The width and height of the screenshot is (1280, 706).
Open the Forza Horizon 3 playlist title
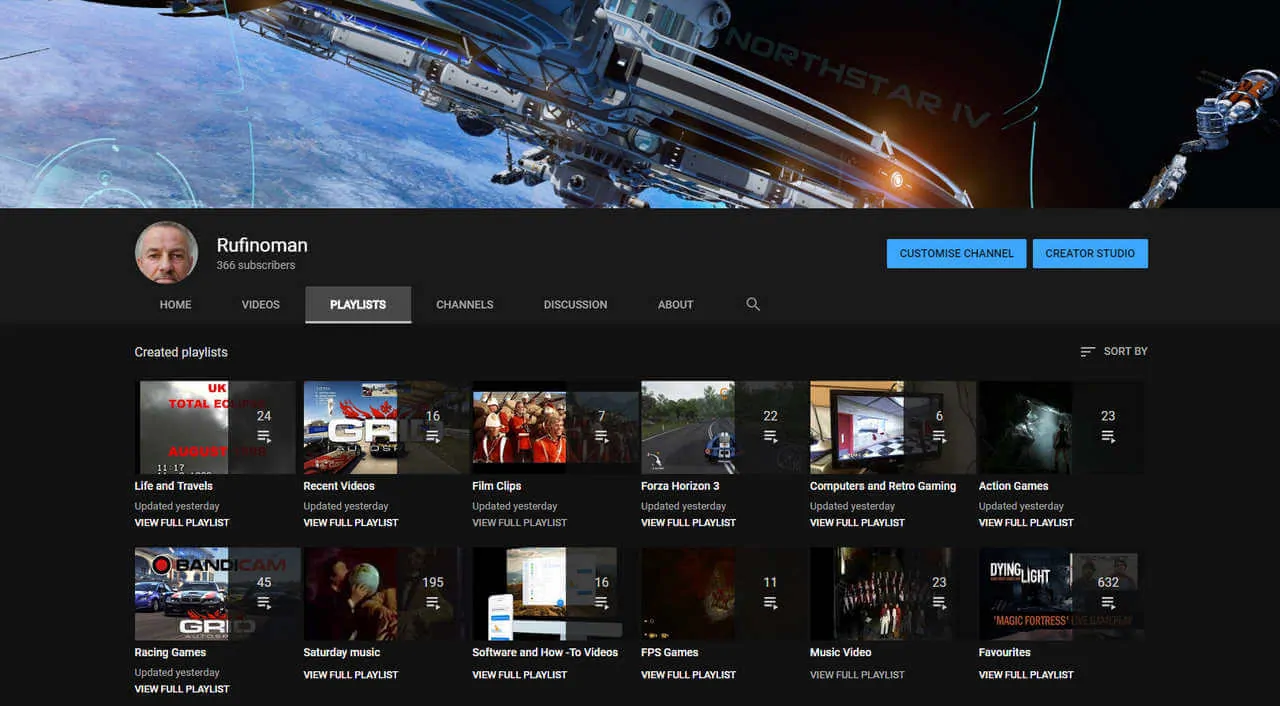point(680,486)
